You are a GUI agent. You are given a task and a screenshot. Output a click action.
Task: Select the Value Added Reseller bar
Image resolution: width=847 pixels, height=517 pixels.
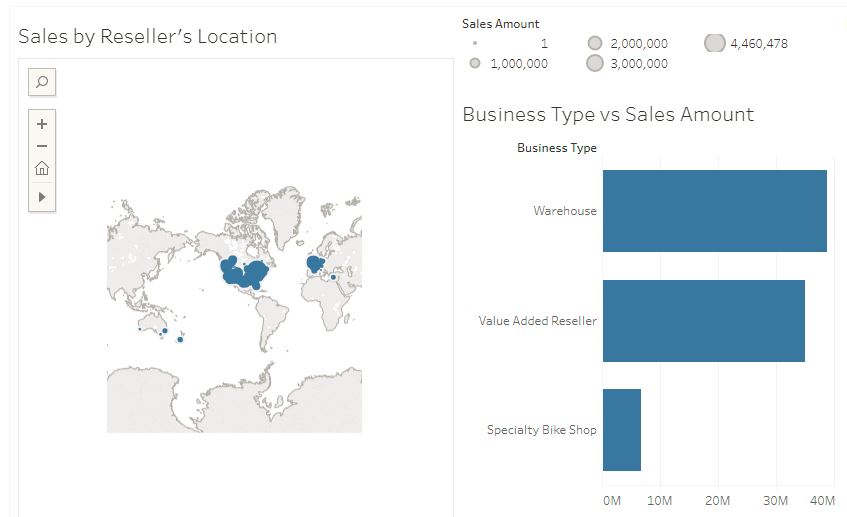click(x=704, y=321)
